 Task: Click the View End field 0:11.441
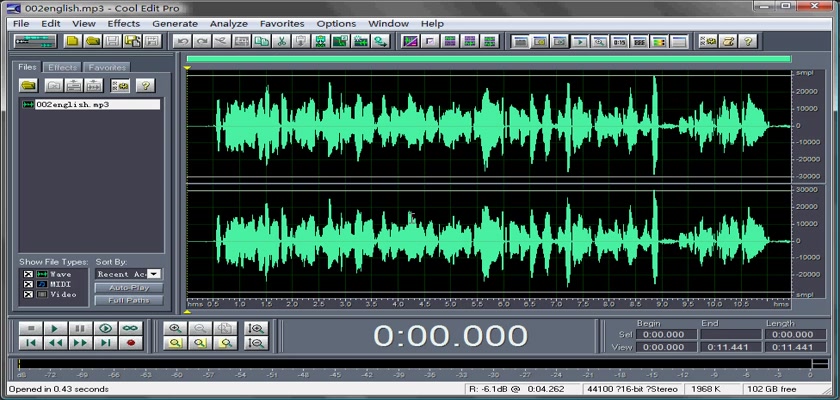click(x=731, y=347)
